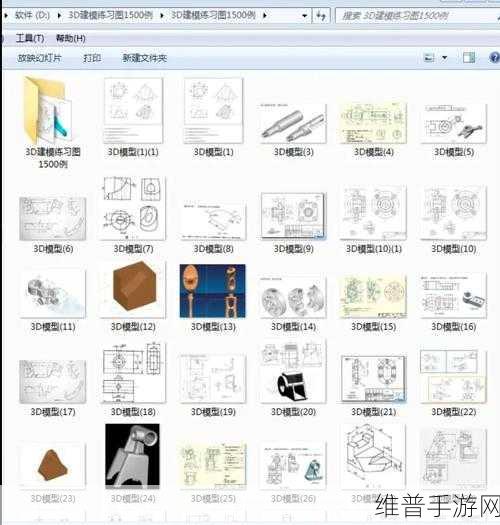Select thumbnail 3D模型(1)
The height and width of the screenshot is (525, 500).
213,110
